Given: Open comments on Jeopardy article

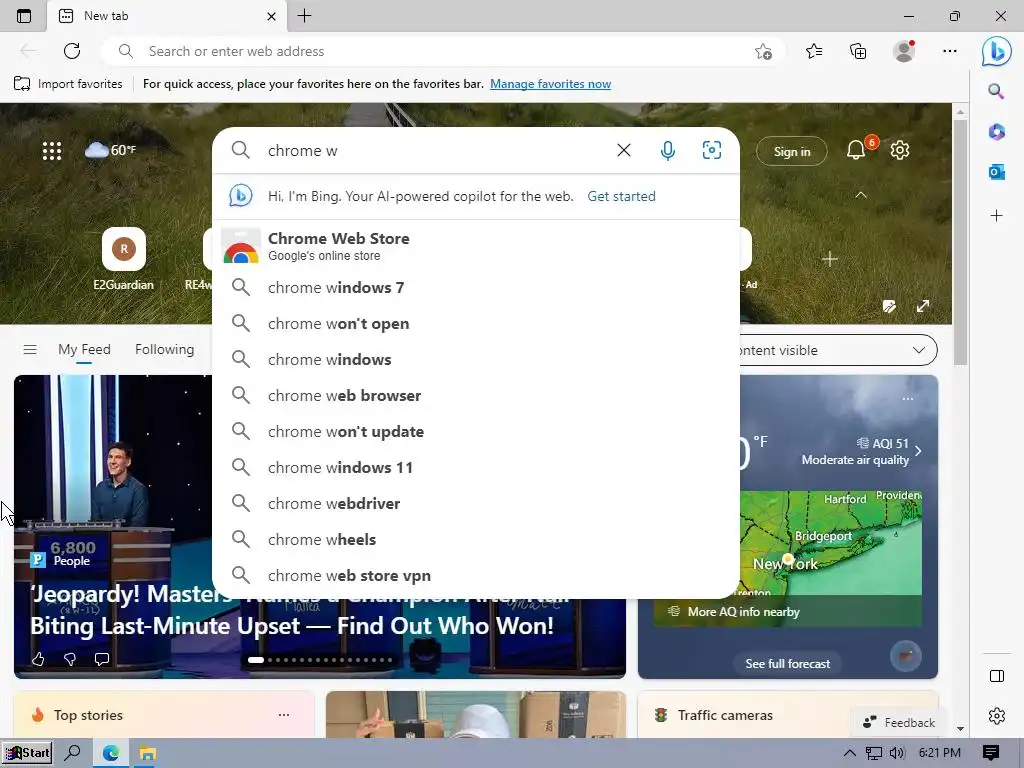Looking at the screenshot, I should (x=102, y=658).
